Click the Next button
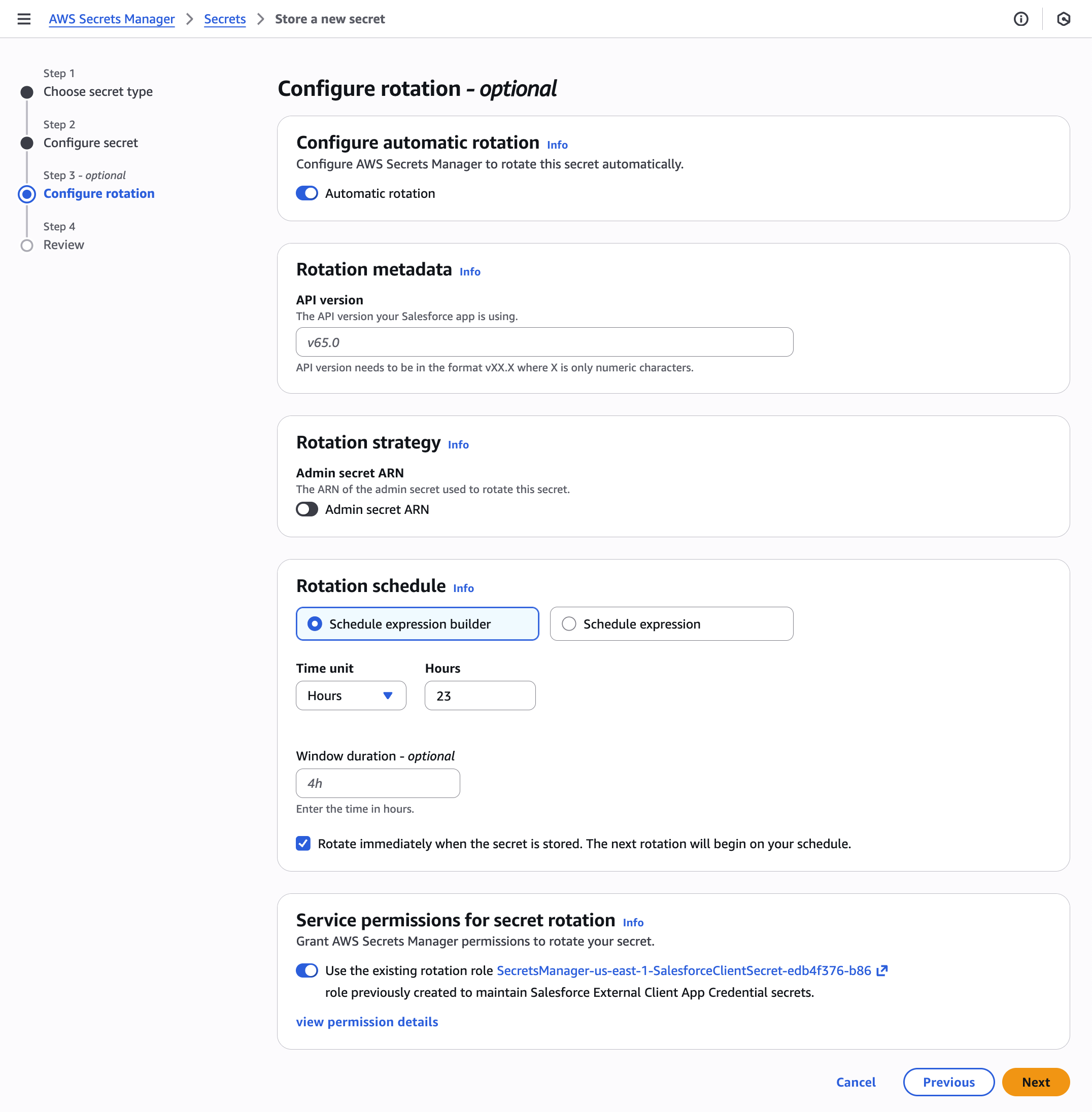 point(1035,1082)
